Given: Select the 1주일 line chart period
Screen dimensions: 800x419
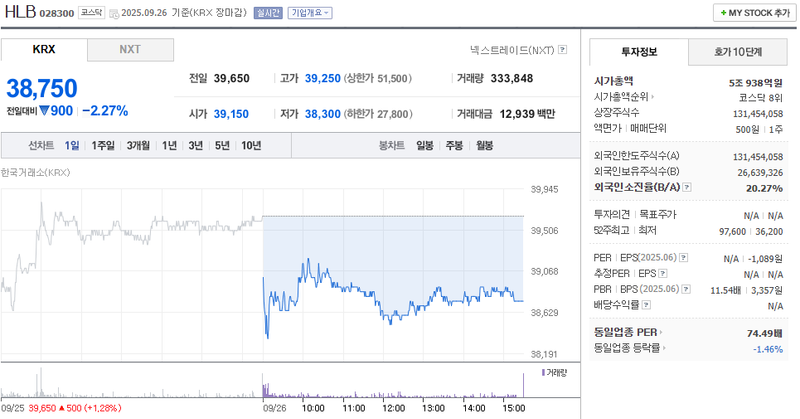Looking at the screenshot, I should 103,145.
